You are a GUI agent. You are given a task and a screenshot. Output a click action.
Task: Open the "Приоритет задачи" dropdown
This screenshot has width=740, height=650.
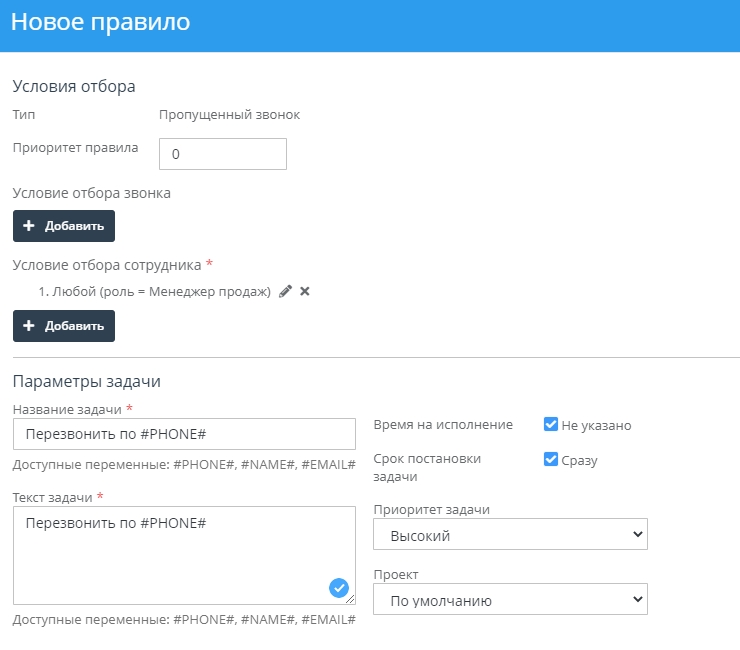[x=510, y=535]
